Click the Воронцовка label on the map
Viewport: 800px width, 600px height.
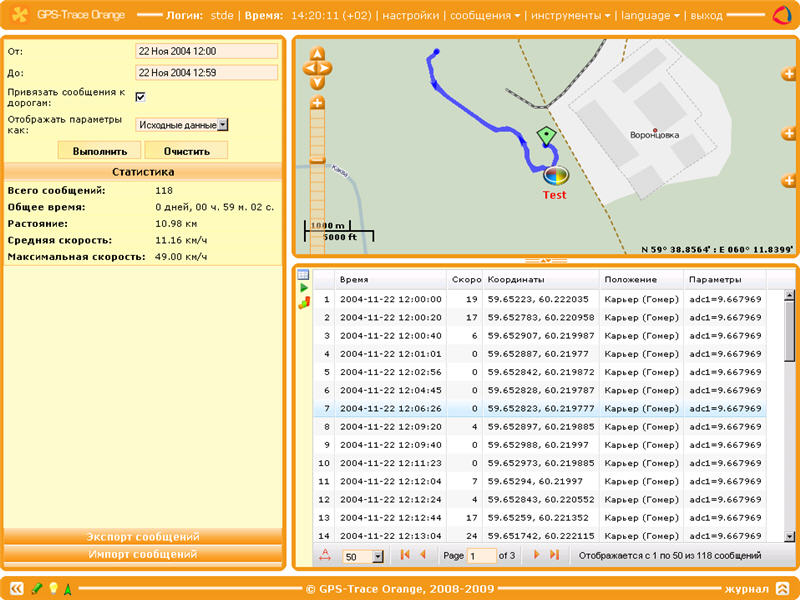(655, 135)
